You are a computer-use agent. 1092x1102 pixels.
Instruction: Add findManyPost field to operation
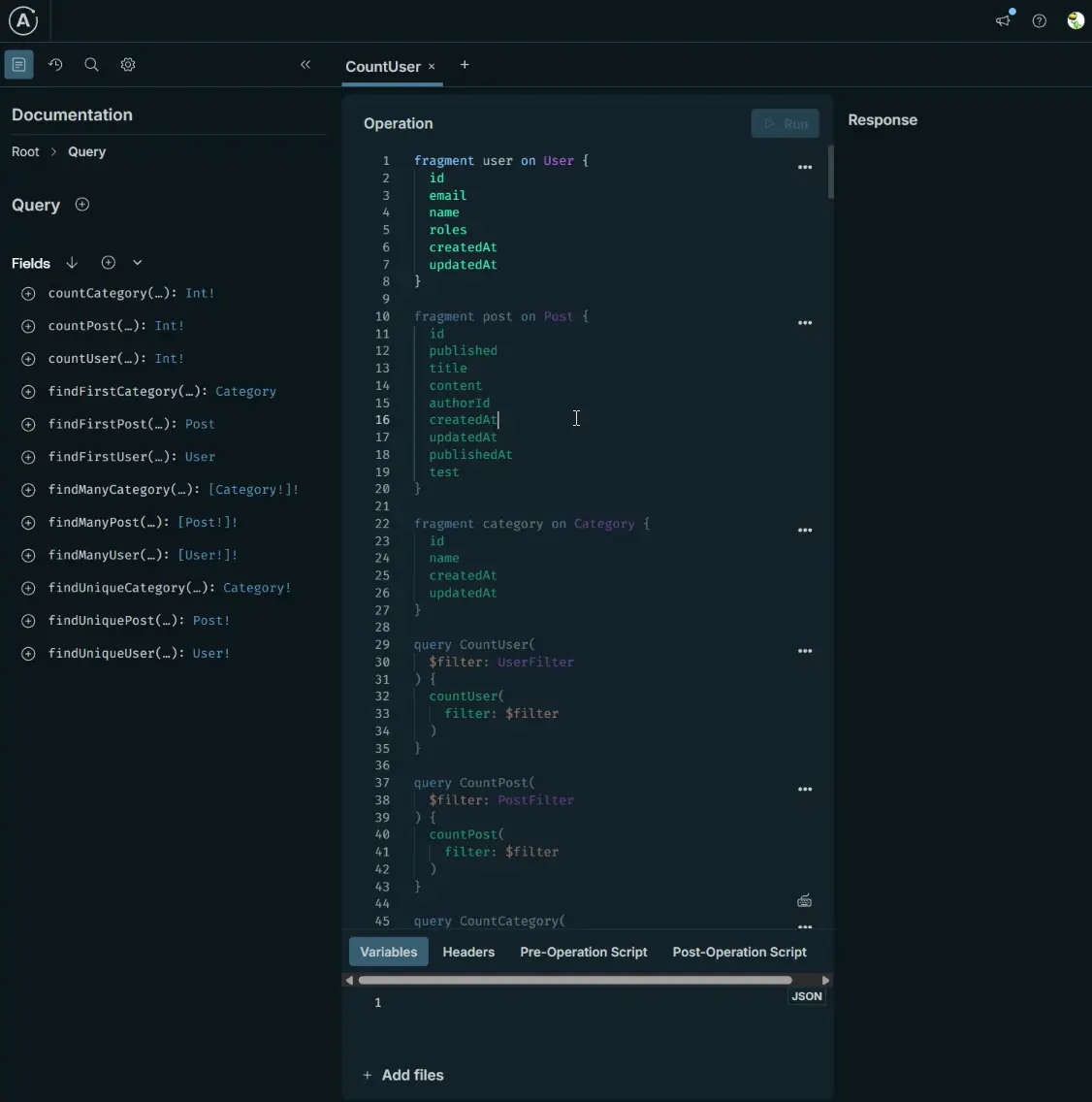tap(28, 523)
